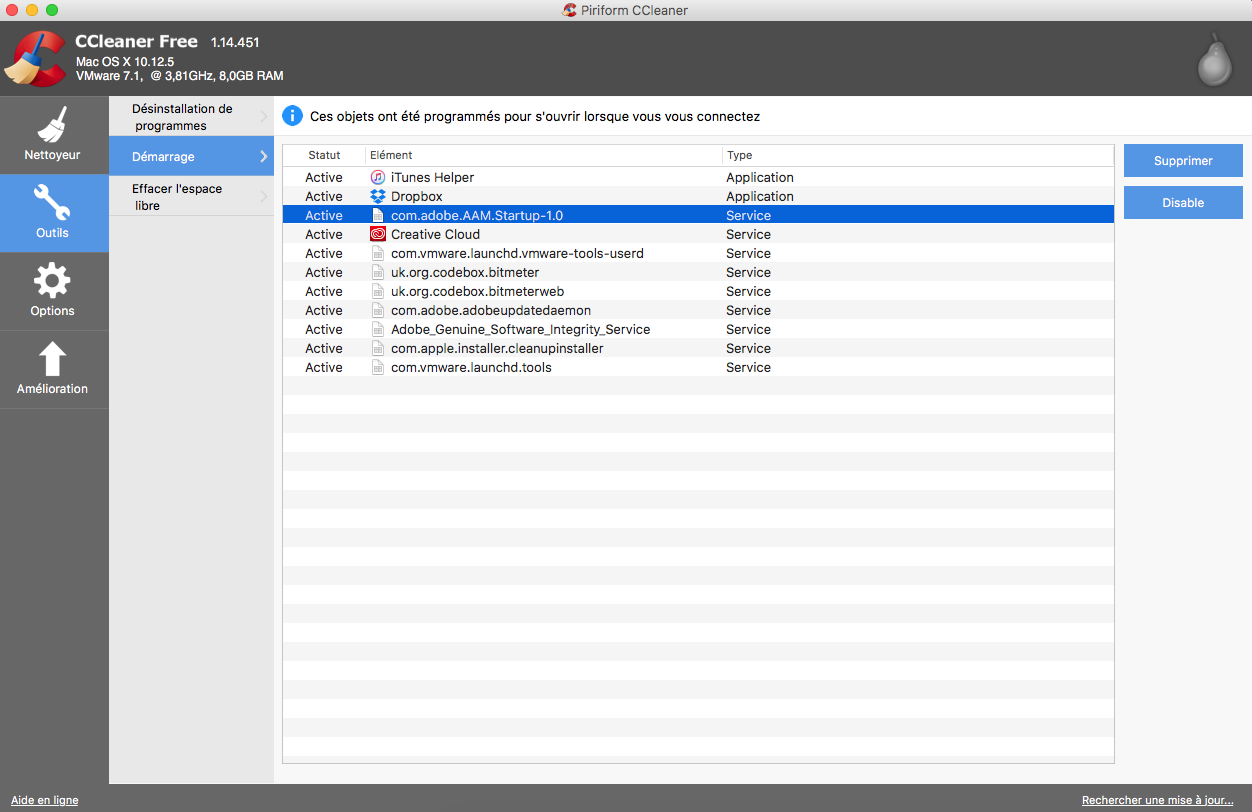This screenshot has width=1252, height=812.
Task: Switch to Effacer l'espace libre
Action: pyautogui.click(x=177, y=197)
